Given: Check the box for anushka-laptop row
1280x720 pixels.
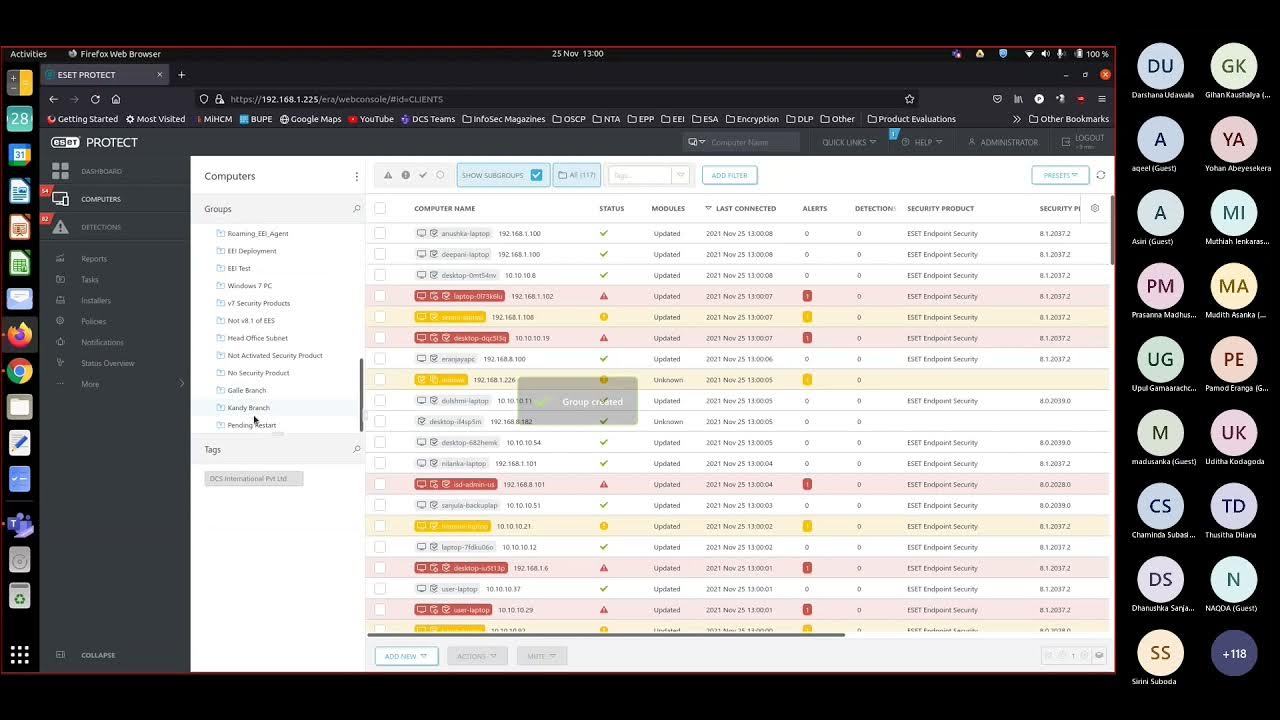Looking at the screenshot, I should point(380,233).
